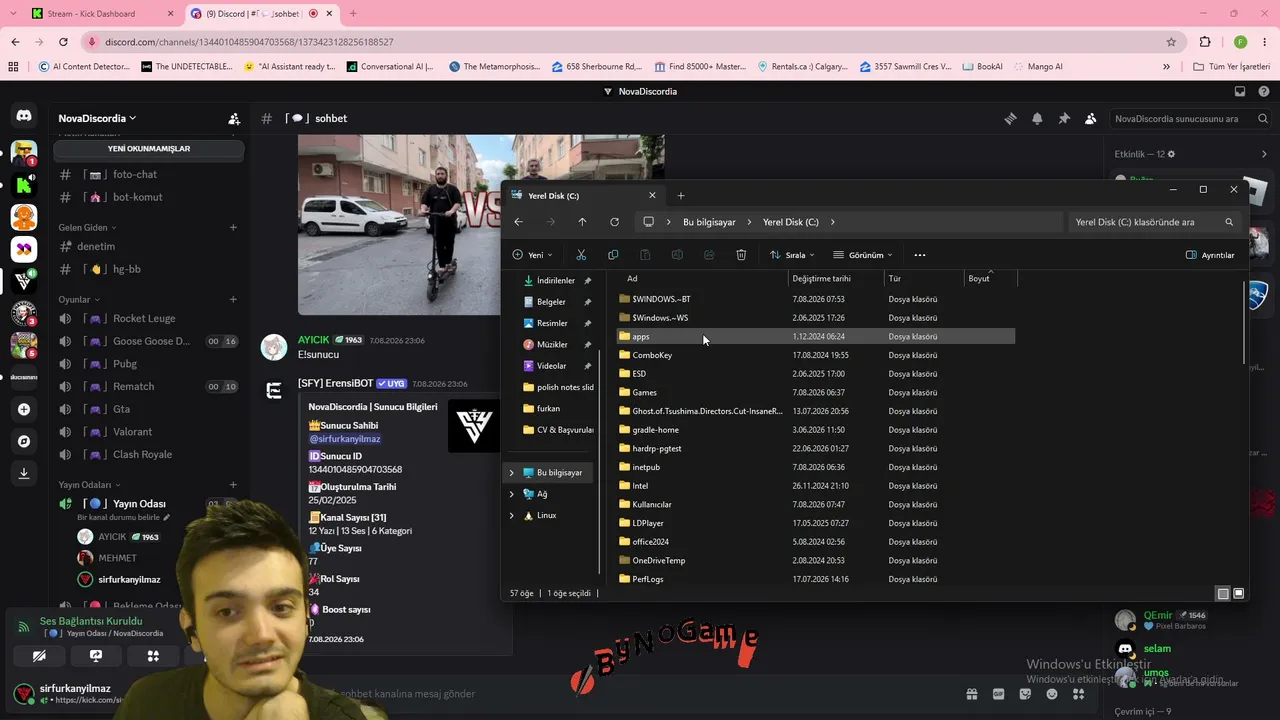
Task: Add a new File Explorer tab
Action: [x=681, y=195]
